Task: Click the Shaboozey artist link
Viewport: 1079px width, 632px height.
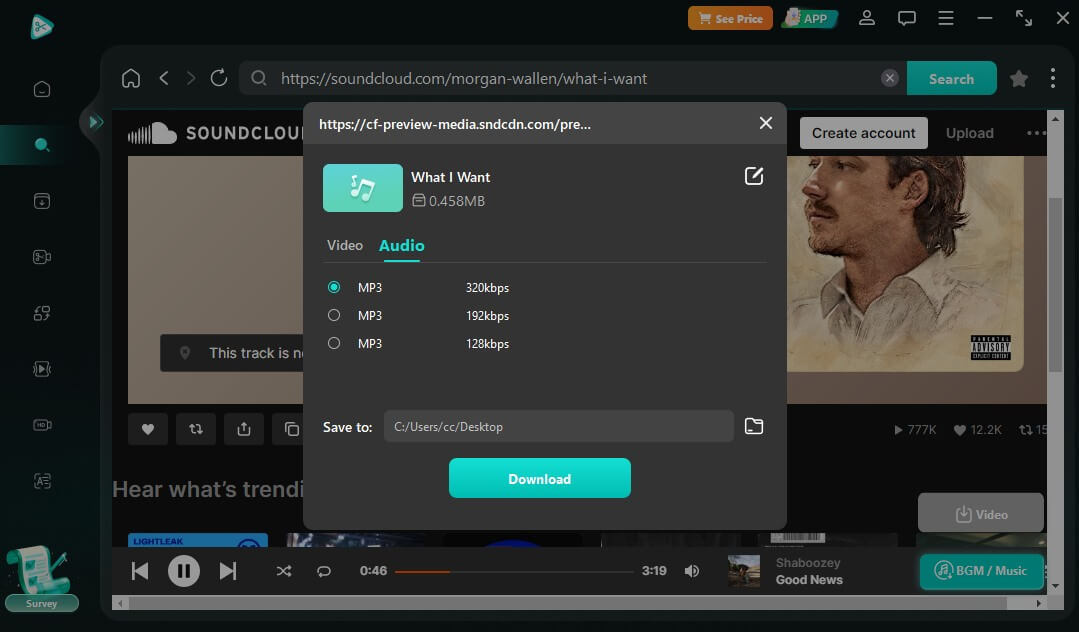Action: (x=808, y=562)
